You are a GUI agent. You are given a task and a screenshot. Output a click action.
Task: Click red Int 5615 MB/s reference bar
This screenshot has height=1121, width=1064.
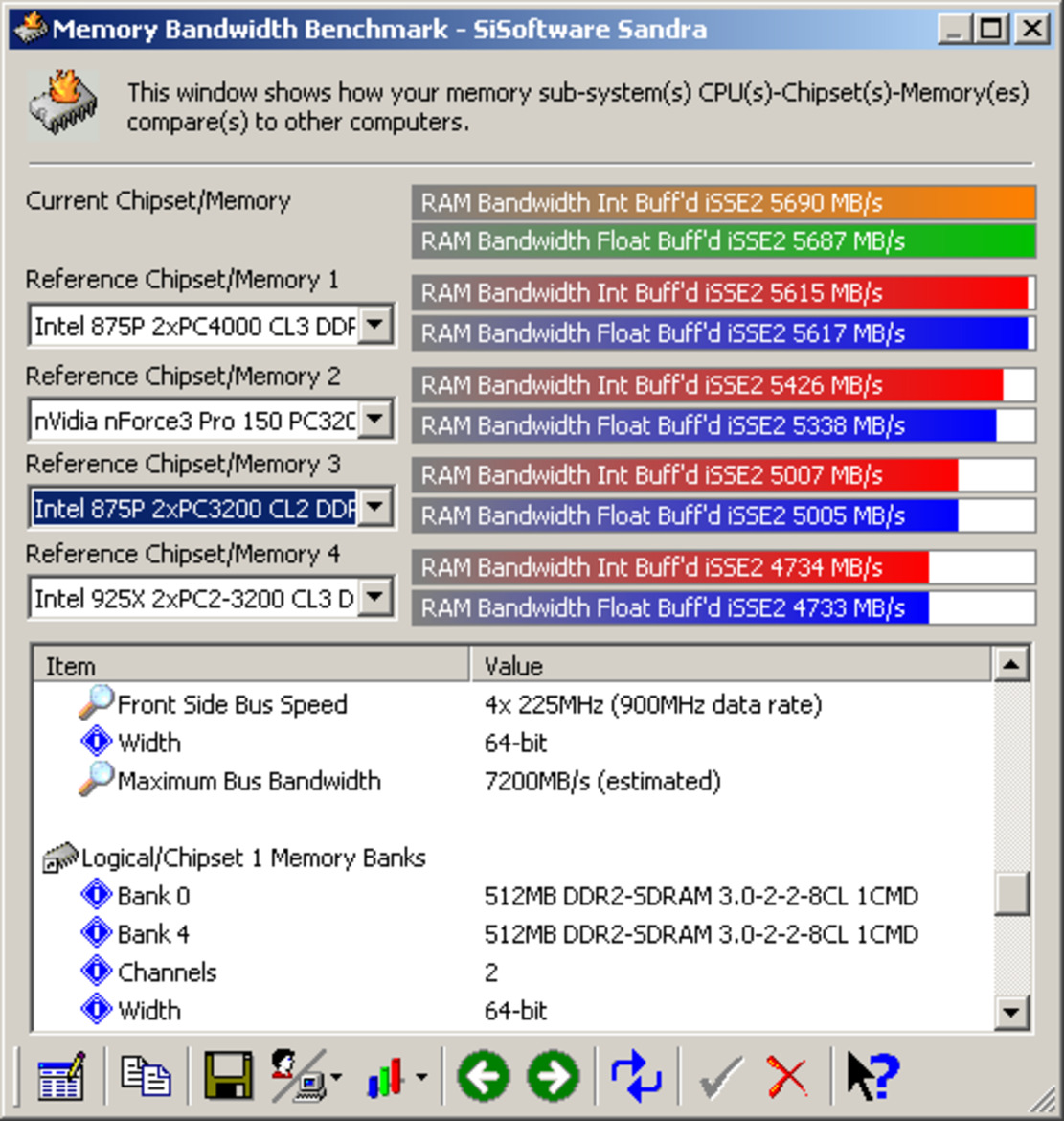pos(724,293)
